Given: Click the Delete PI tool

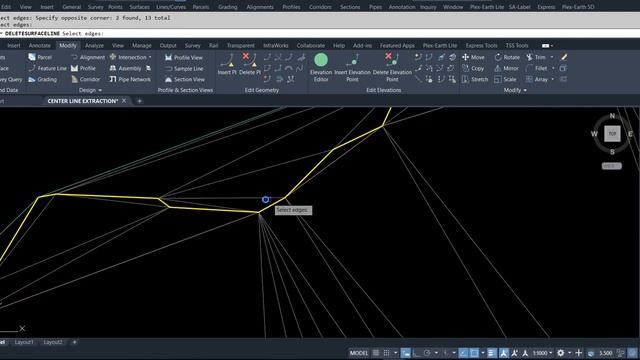Looking at the screenshot, I should (x=250, y=64).
